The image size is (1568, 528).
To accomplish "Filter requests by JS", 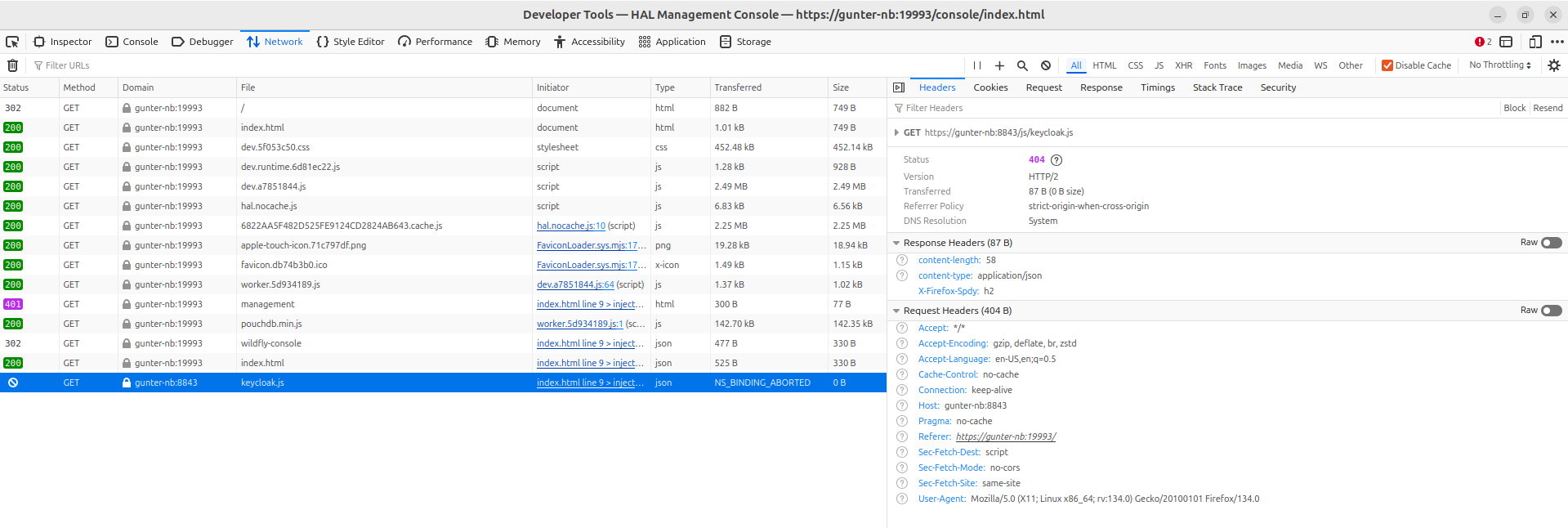I will (1159, 65).
